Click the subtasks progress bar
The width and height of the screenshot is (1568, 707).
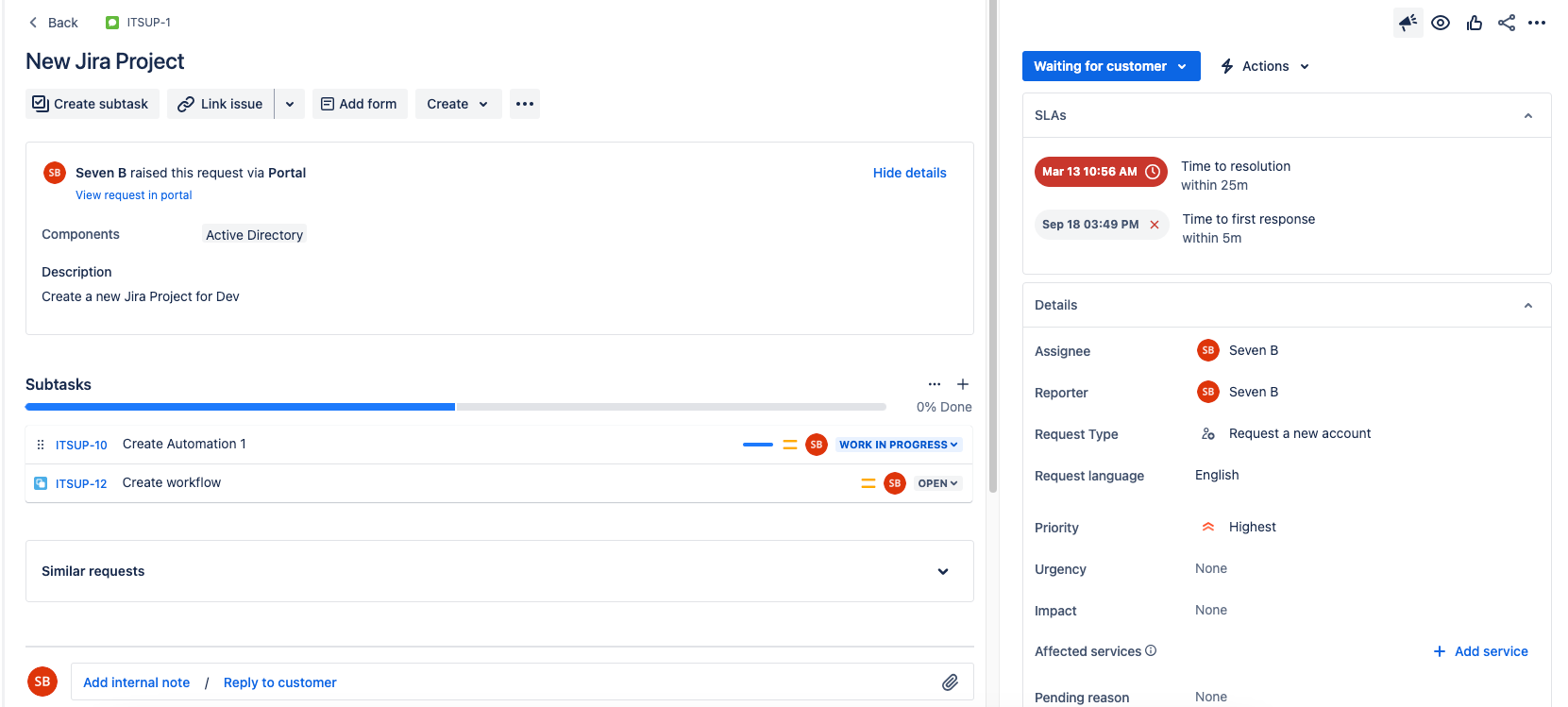point(455,407)
